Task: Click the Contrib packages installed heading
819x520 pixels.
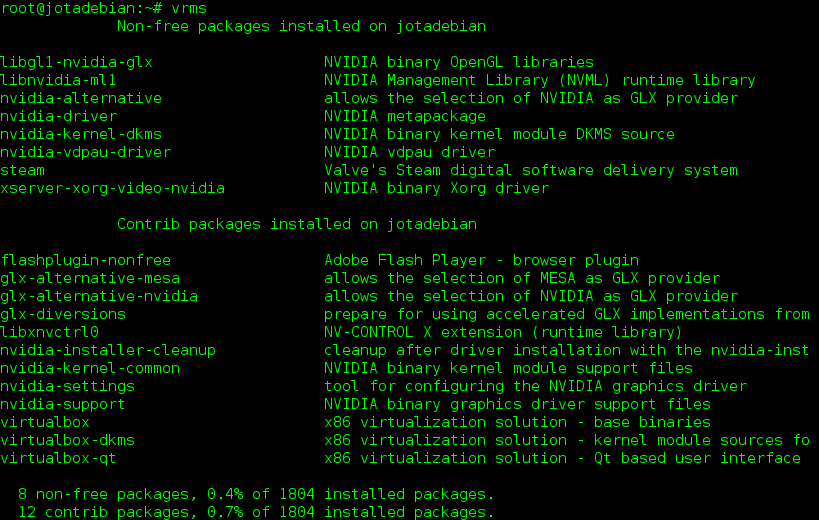Action: 297,224
